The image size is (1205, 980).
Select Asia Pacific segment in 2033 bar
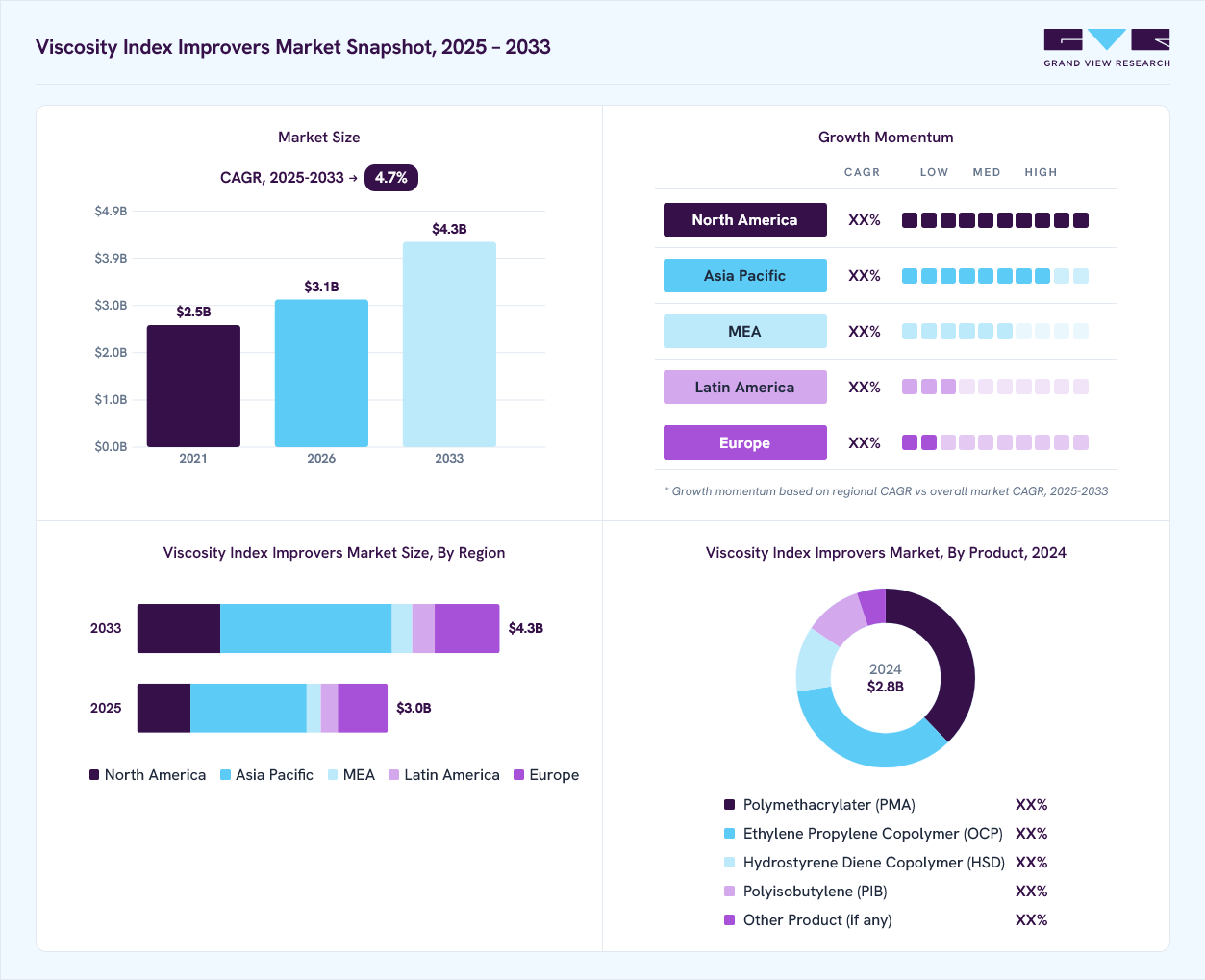306,629
